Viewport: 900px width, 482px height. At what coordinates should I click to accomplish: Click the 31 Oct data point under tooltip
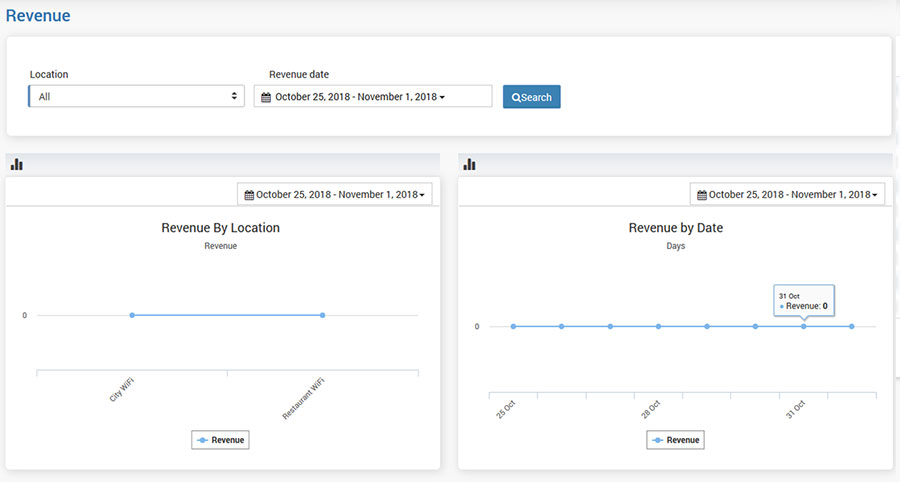click(803, 326)
